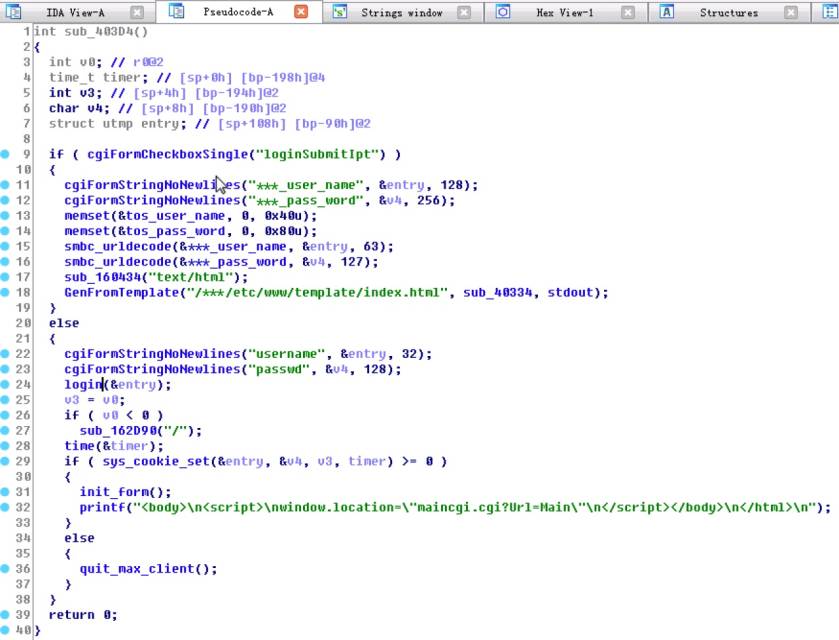
Task: Switch to the Hex View-1 tab
Action: [565, 12]
